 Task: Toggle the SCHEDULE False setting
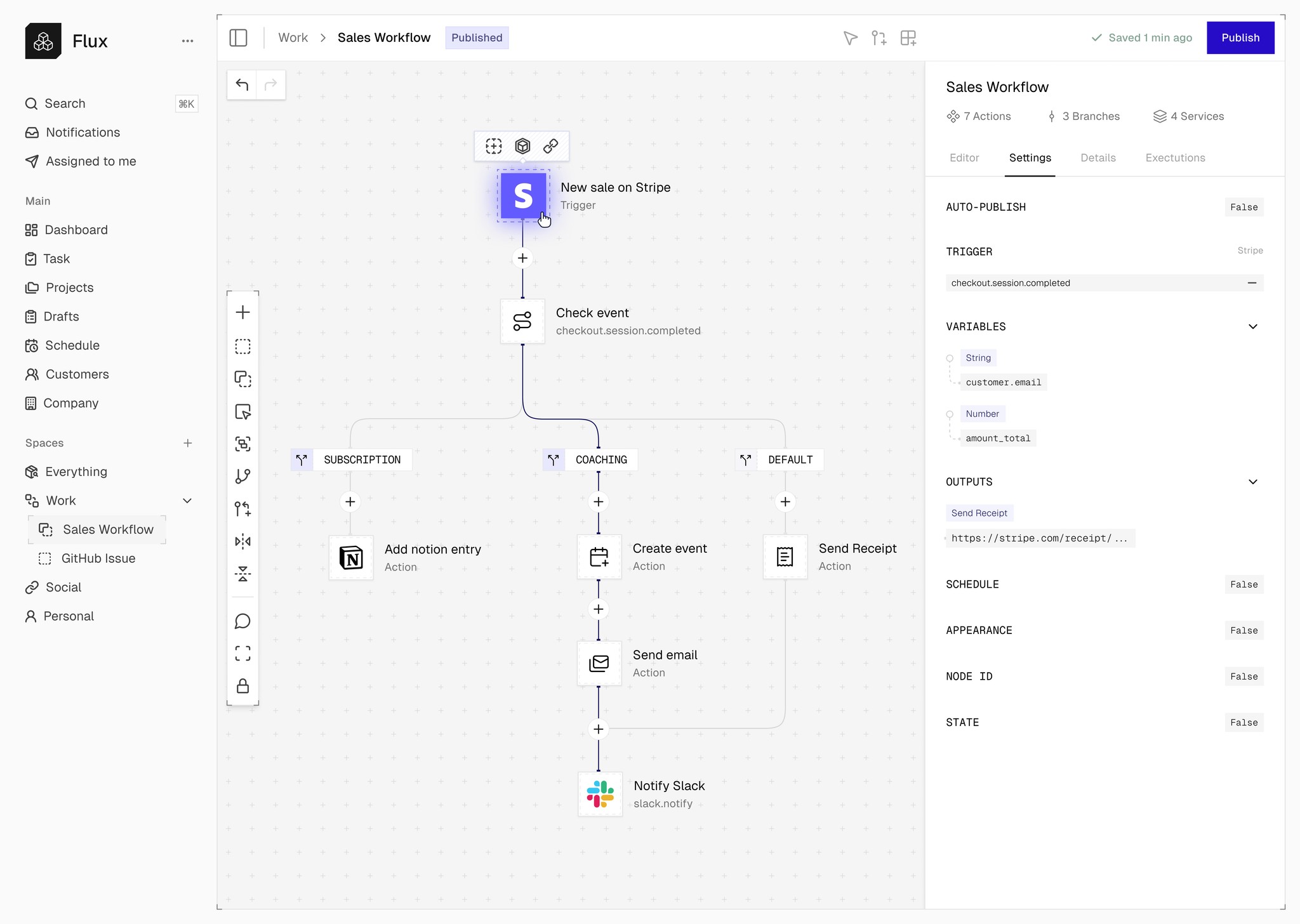[1243, 584]
